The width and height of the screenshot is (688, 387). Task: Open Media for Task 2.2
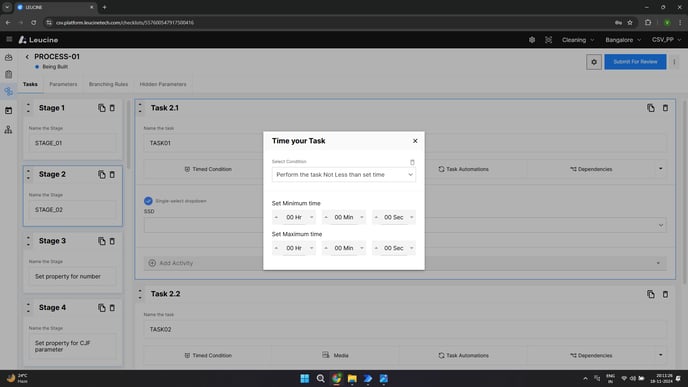point(336,355)
